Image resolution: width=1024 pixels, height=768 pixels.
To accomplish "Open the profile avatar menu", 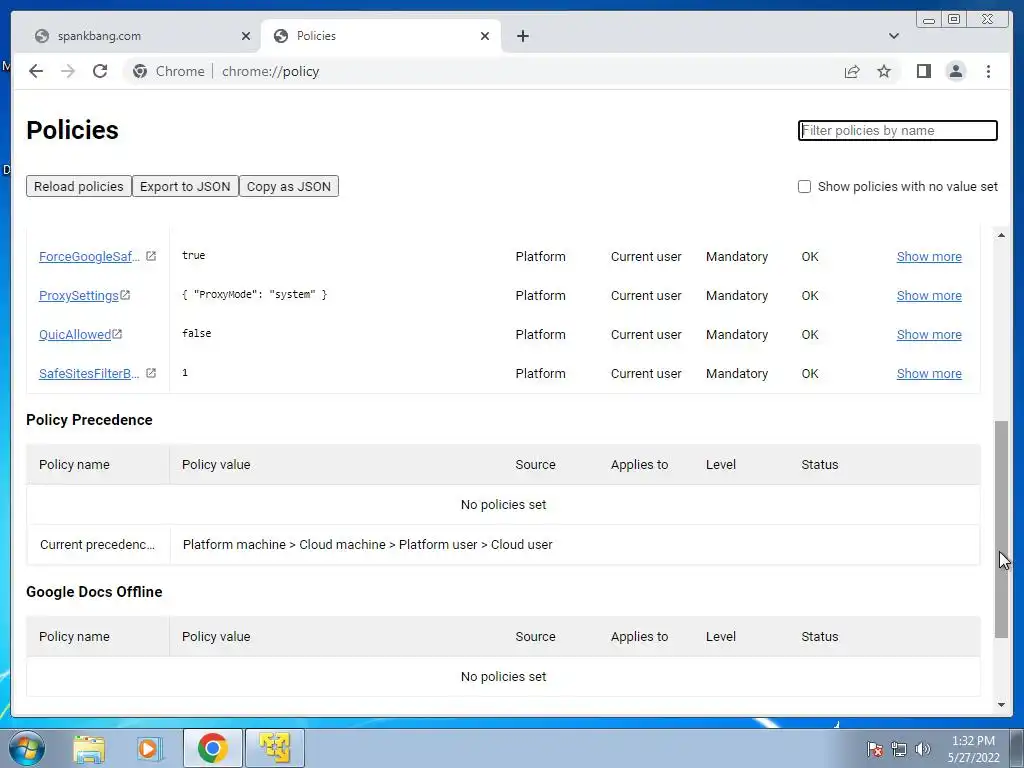I will pos(955,71).
